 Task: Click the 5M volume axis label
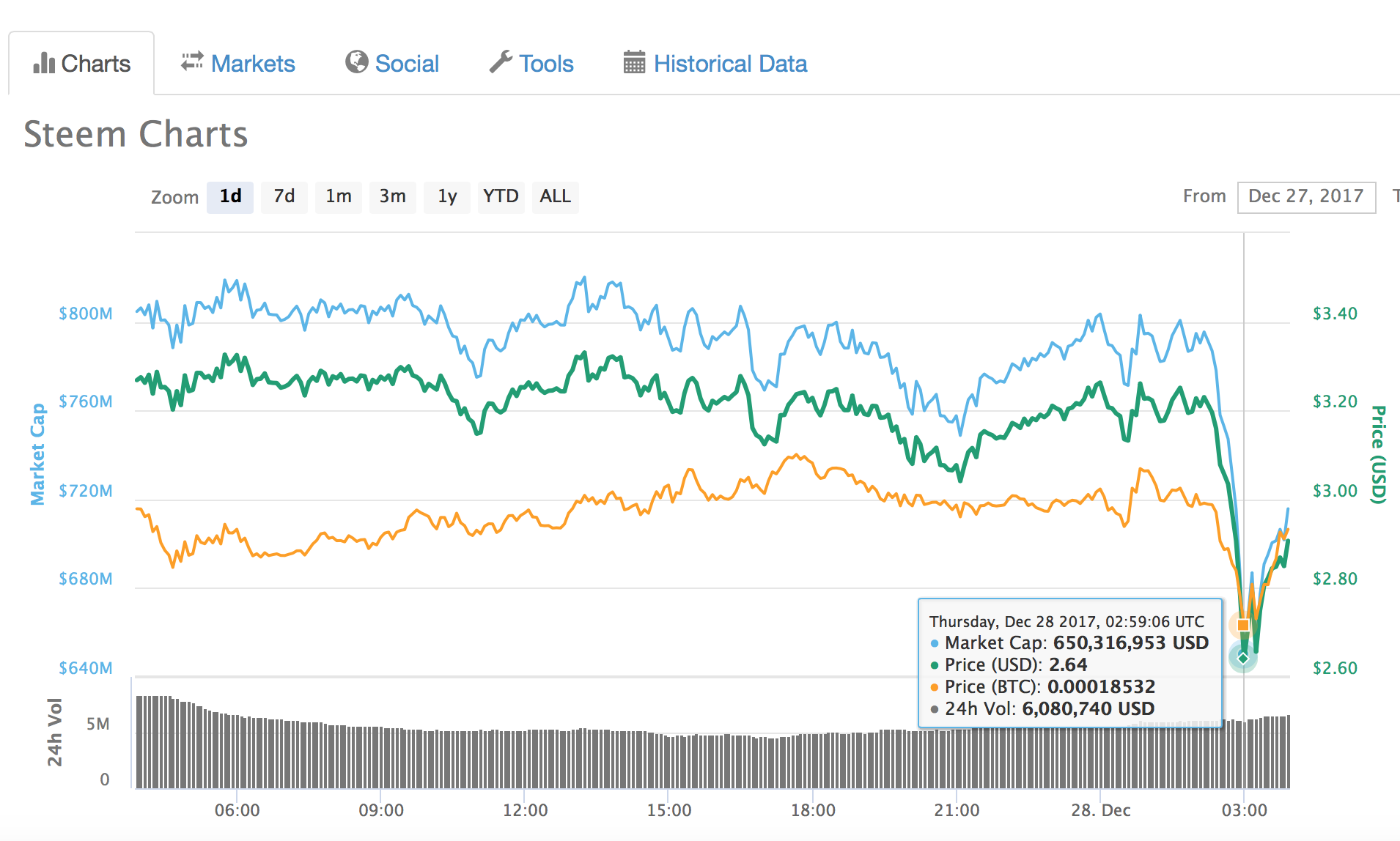pos(98,725)
